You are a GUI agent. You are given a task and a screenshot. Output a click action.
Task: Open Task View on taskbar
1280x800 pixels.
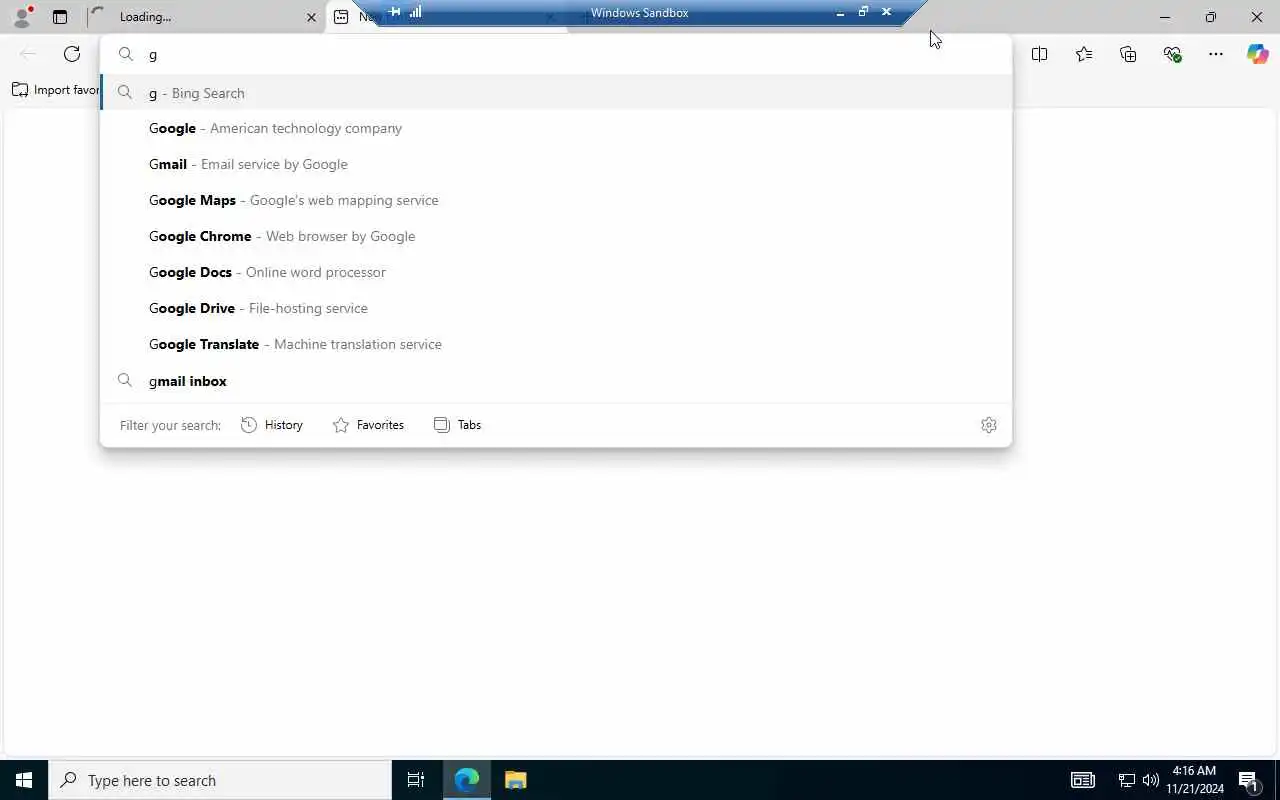pos(416,780)
